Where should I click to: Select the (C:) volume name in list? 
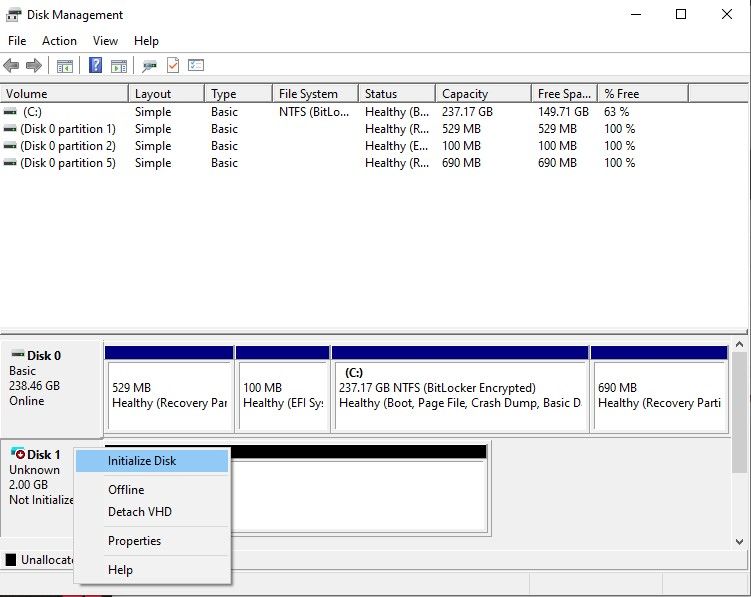[32, 112]
